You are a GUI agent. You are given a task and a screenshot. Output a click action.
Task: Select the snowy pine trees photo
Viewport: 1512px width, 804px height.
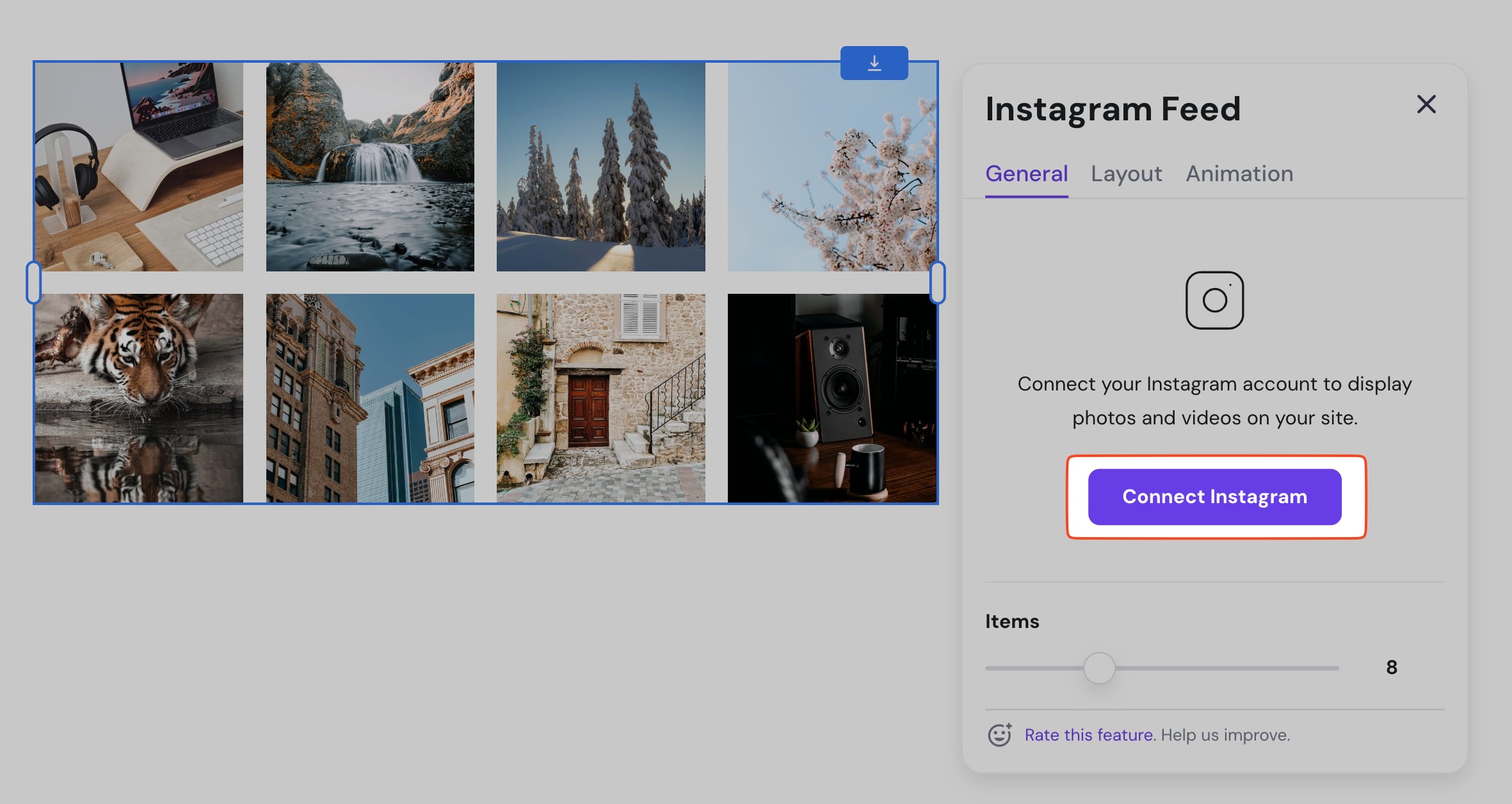(601, 166)
